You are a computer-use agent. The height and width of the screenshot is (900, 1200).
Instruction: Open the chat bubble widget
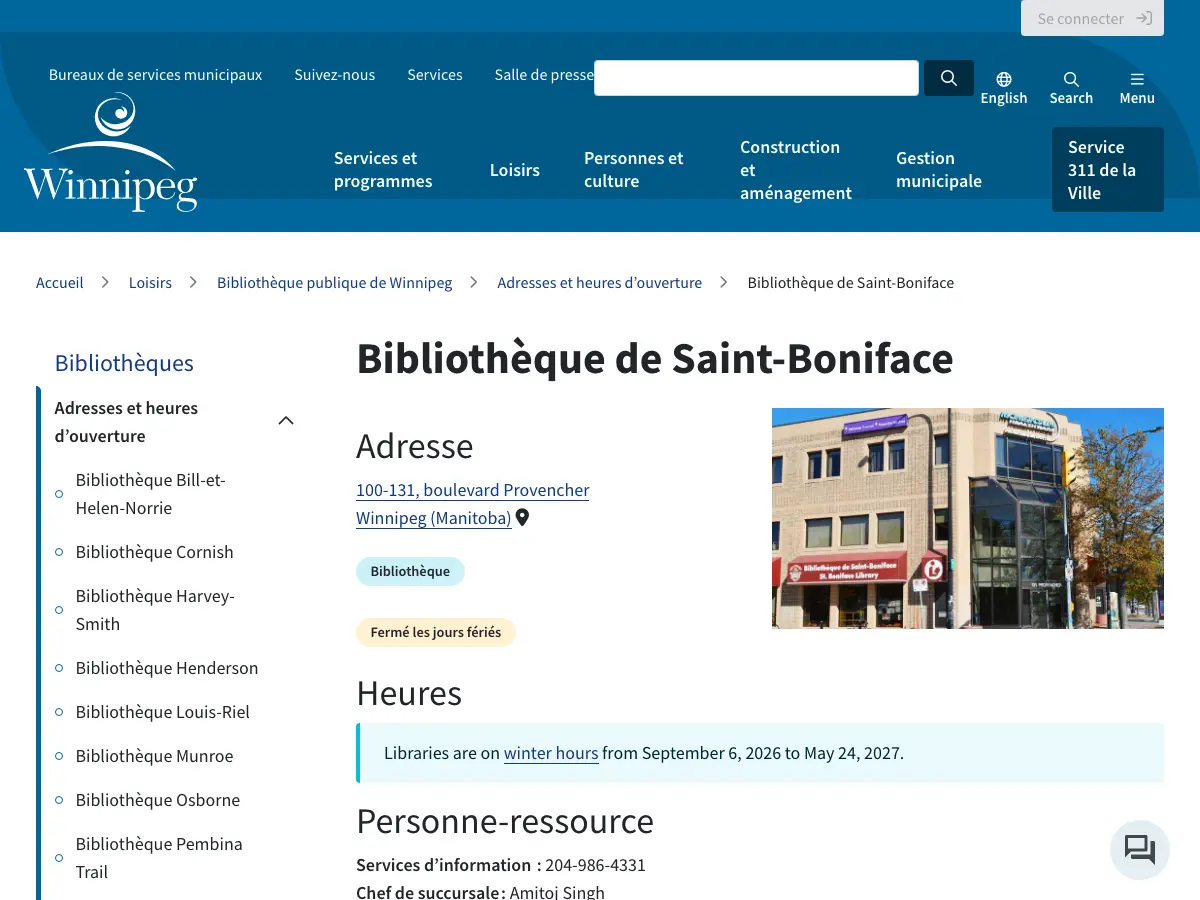pyautogui.click(x=1140, y=850)
